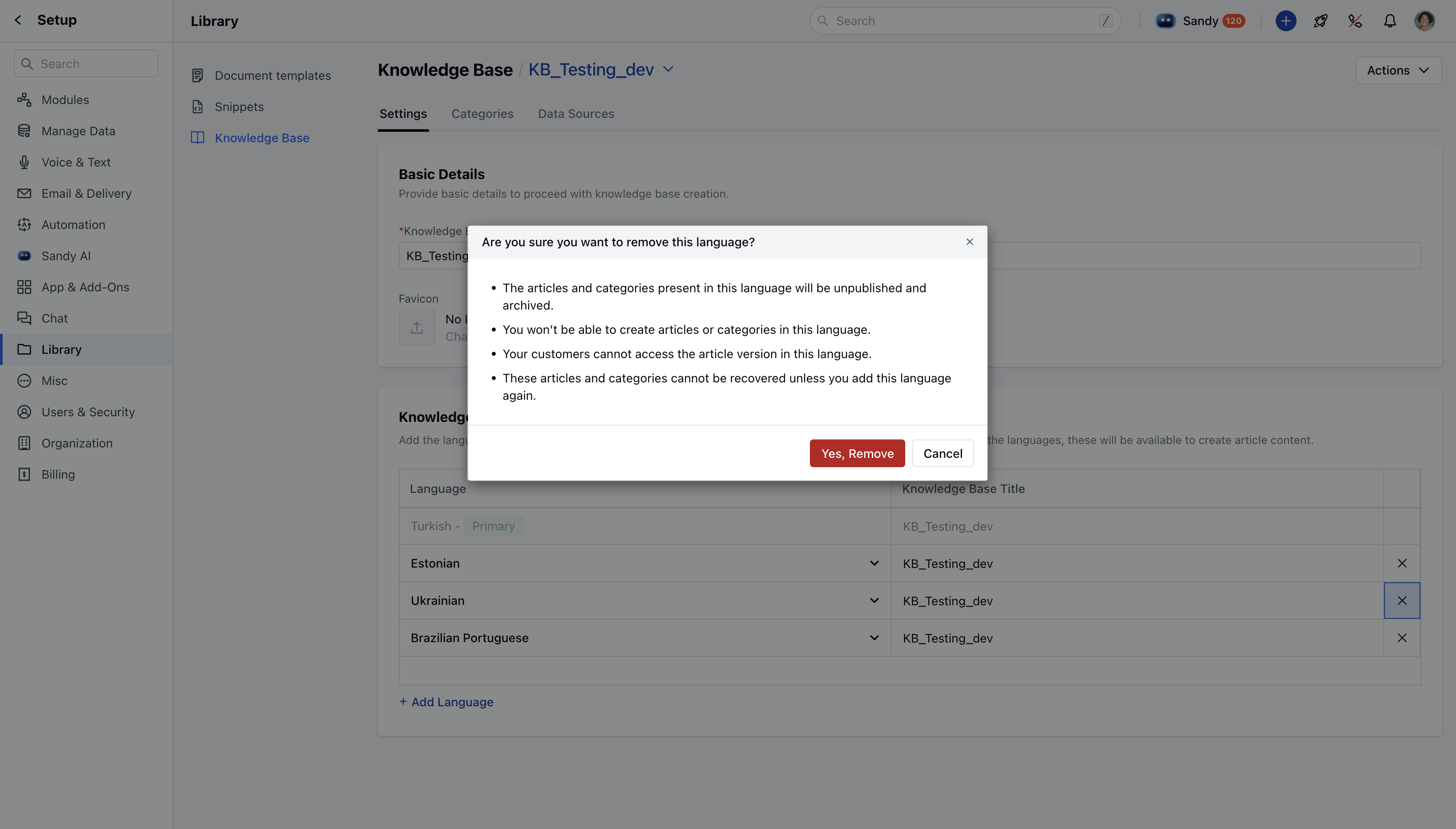Expand the Ukrainian language dropdown
The width and height of the screenshot is (1456, 829).
(x=874, y=601)
